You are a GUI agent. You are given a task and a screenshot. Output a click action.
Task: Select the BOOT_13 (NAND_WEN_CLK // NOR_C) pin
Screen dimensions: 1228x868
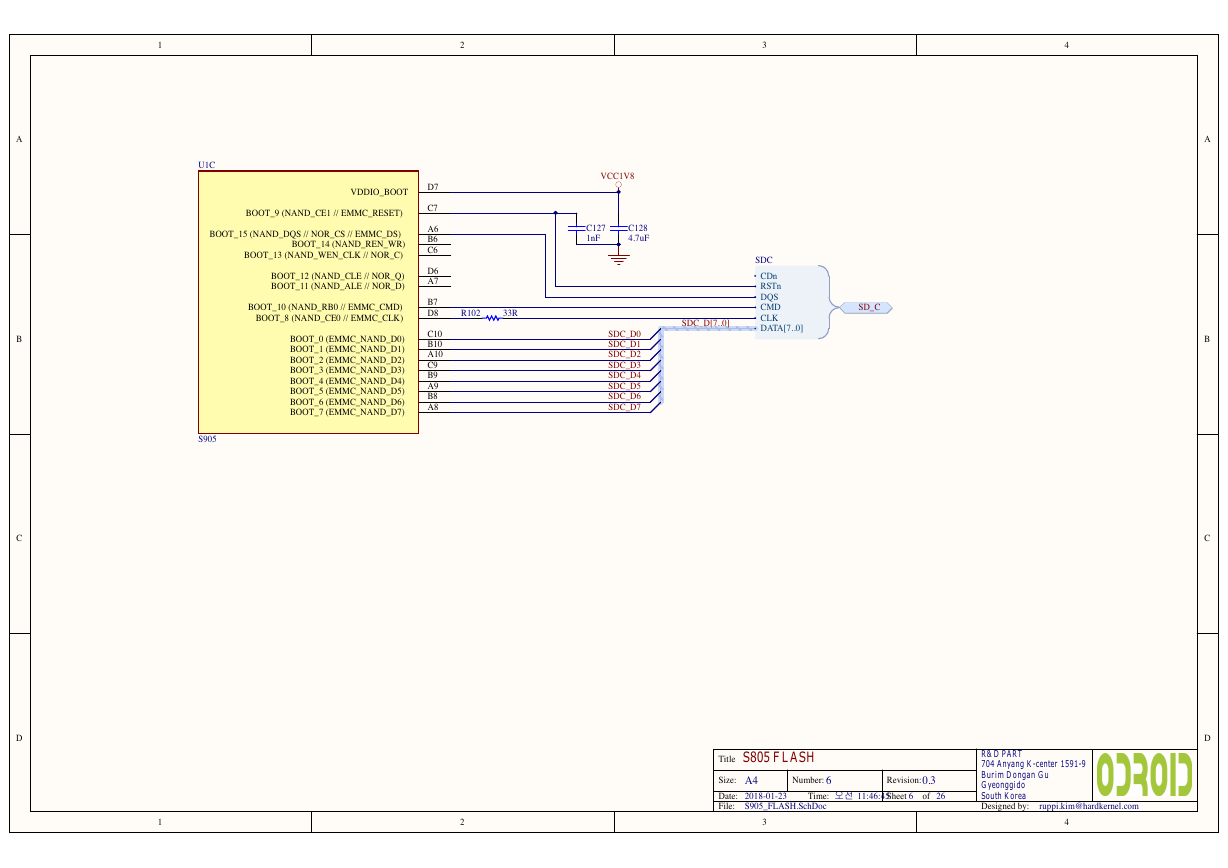pos(323,255)
